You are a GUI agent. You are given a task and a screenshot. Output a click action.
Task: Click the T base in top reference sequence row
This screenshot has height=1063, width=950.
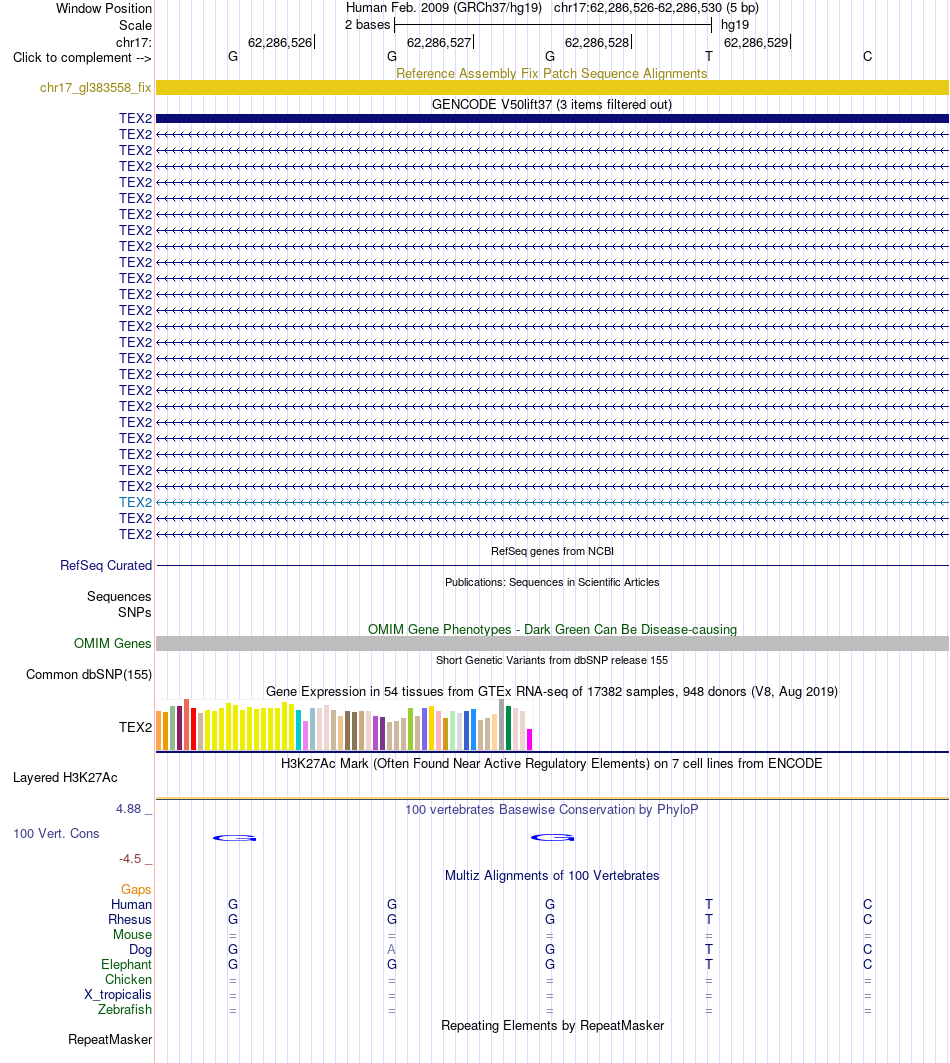709,56
